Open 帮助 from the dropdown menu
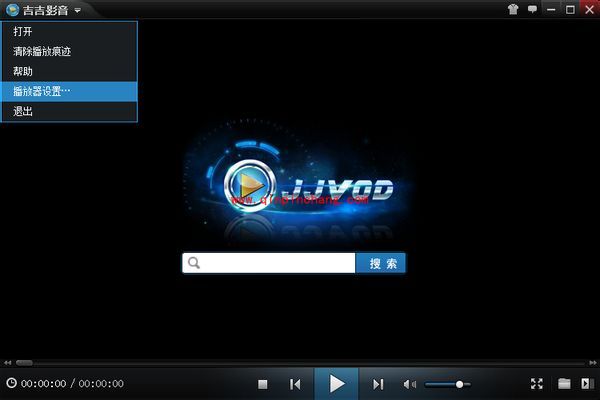Screen dimensions: 600x400 pos(23,72)
